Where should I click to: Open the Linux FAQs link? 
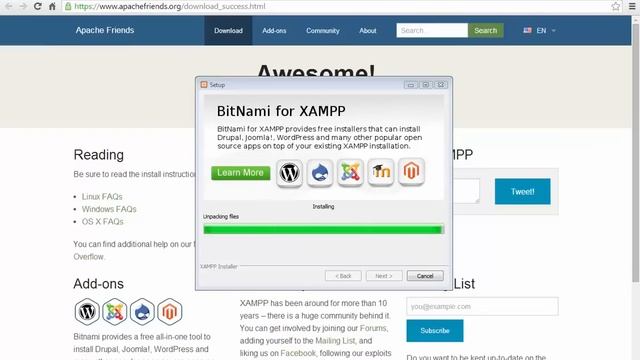102,197
